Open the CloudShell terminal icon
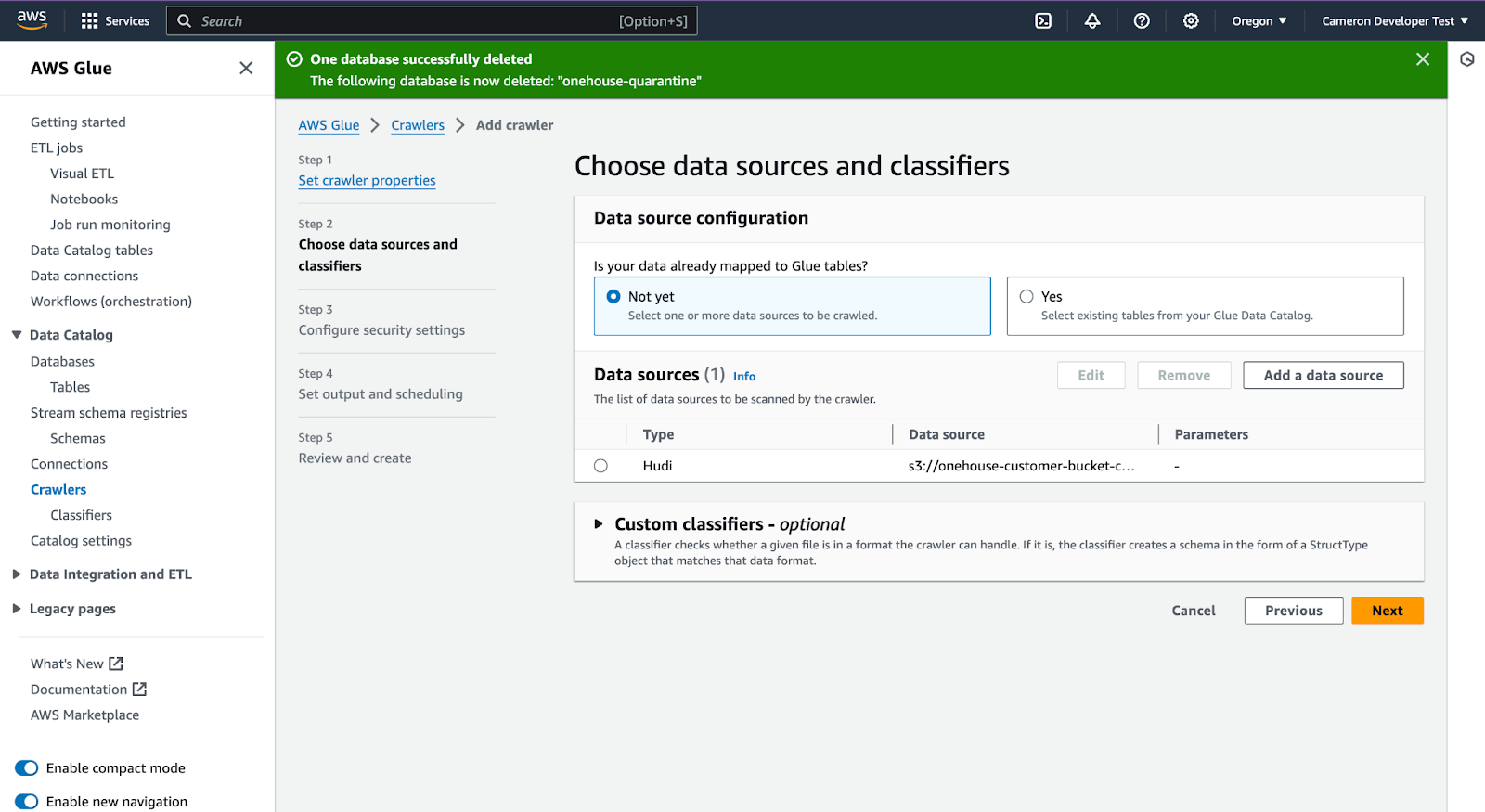The image size is (1485, 812). (1043, 20)
